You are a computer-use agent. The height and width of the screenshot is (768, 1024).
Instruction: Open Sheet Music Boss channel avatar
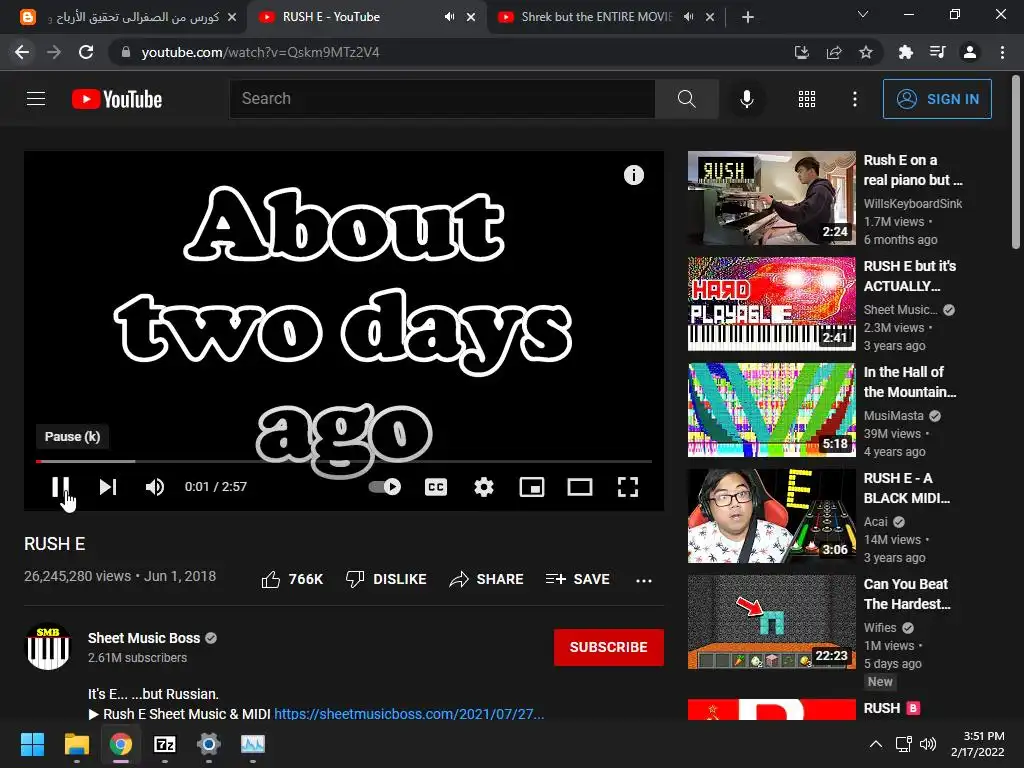click(48, 647)
